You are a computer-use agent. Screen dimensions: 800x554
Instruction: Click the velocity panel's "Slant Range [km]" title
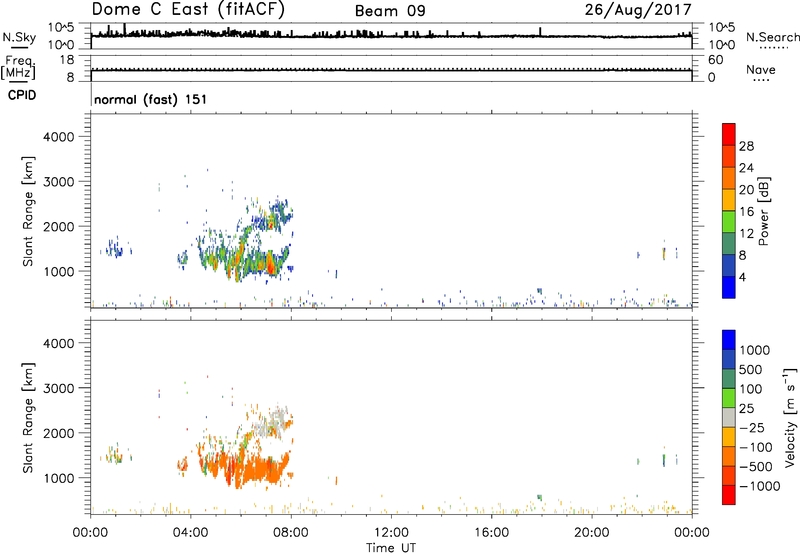tap(28, 418)
